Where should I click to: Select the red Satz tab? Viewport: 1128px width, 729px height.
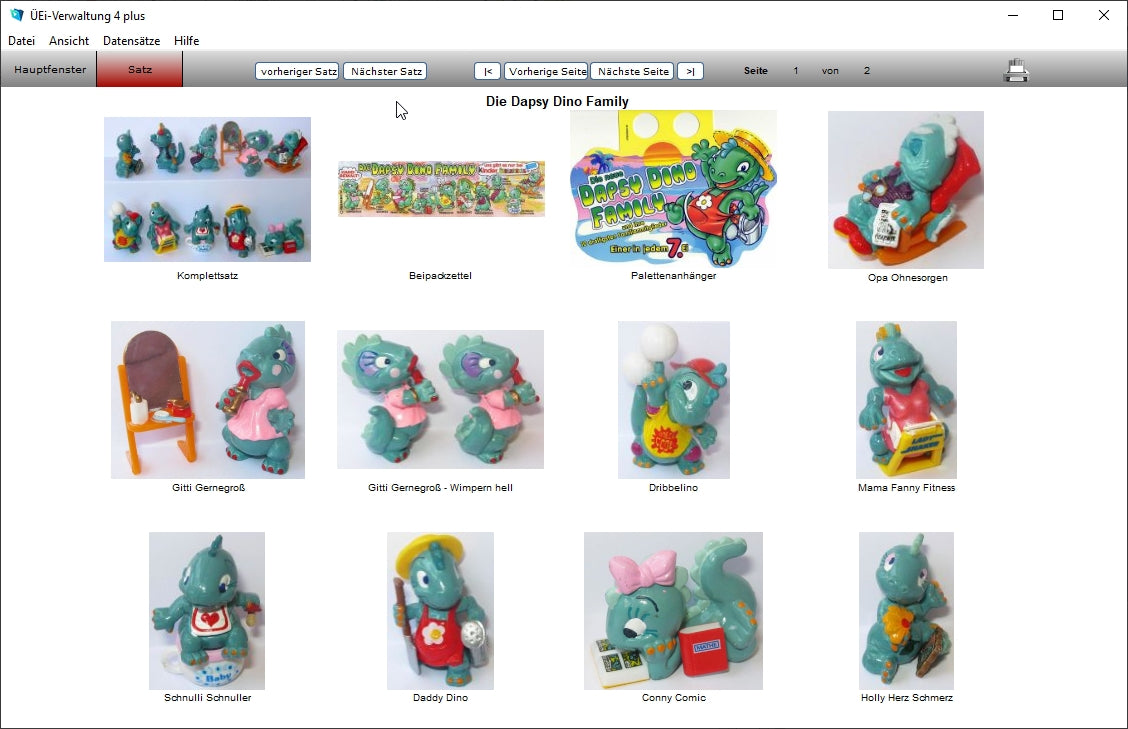coord(140,70)
